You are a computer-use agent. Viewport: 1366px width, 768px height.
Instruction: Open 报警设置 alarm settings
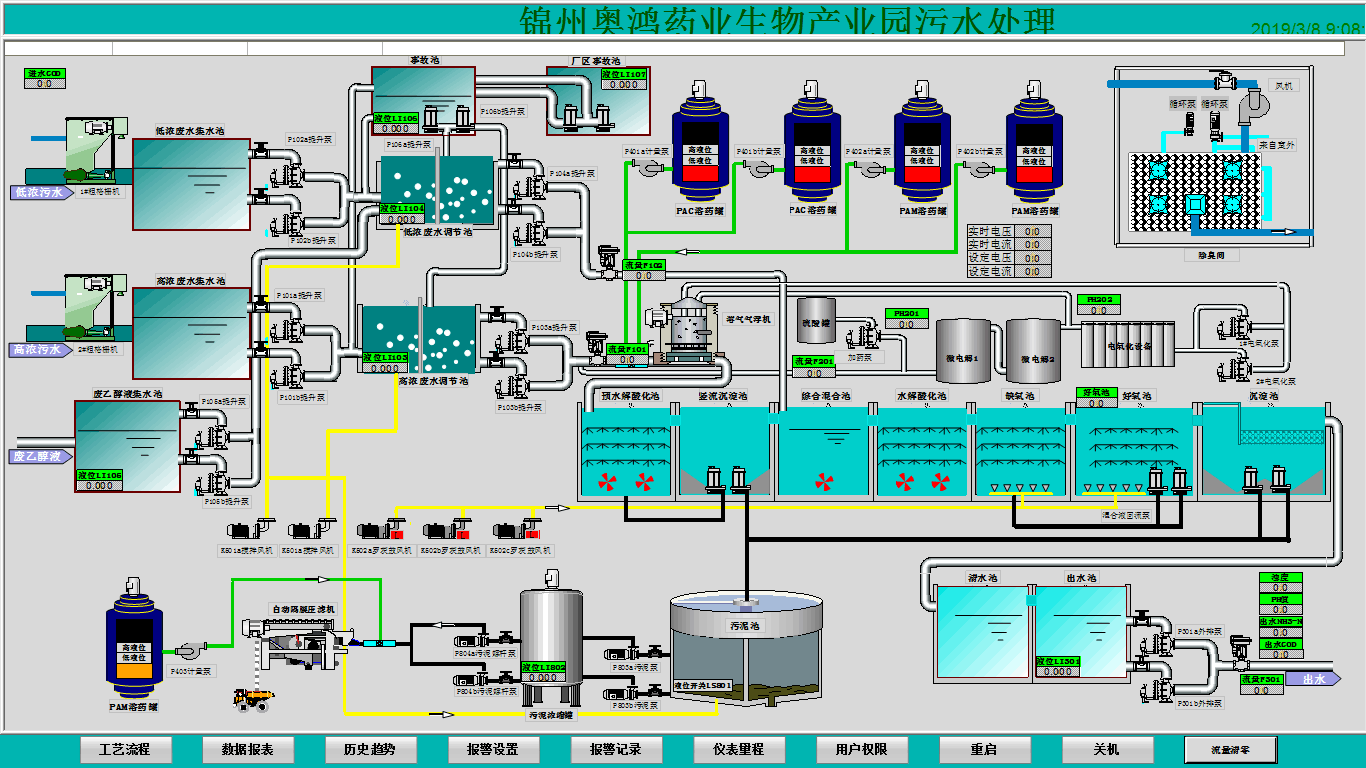pyautogui.click(x=493, y=749)
